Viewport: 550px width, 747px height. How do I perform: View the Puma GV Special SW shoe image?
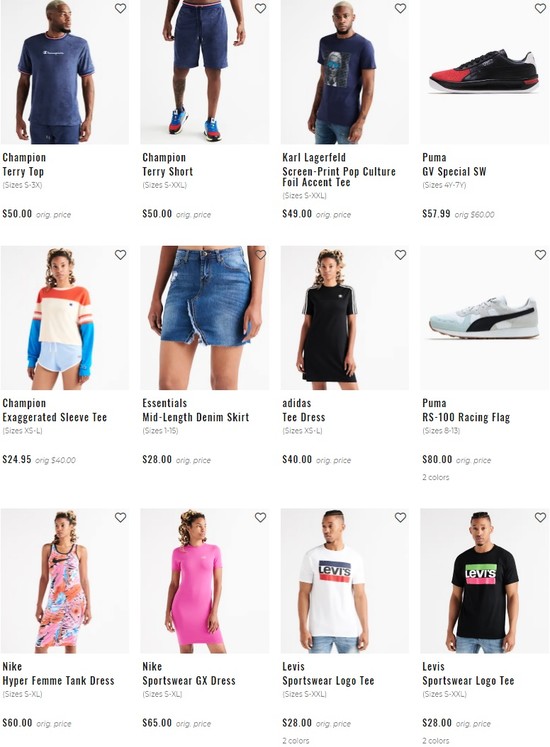coord(484,72)
